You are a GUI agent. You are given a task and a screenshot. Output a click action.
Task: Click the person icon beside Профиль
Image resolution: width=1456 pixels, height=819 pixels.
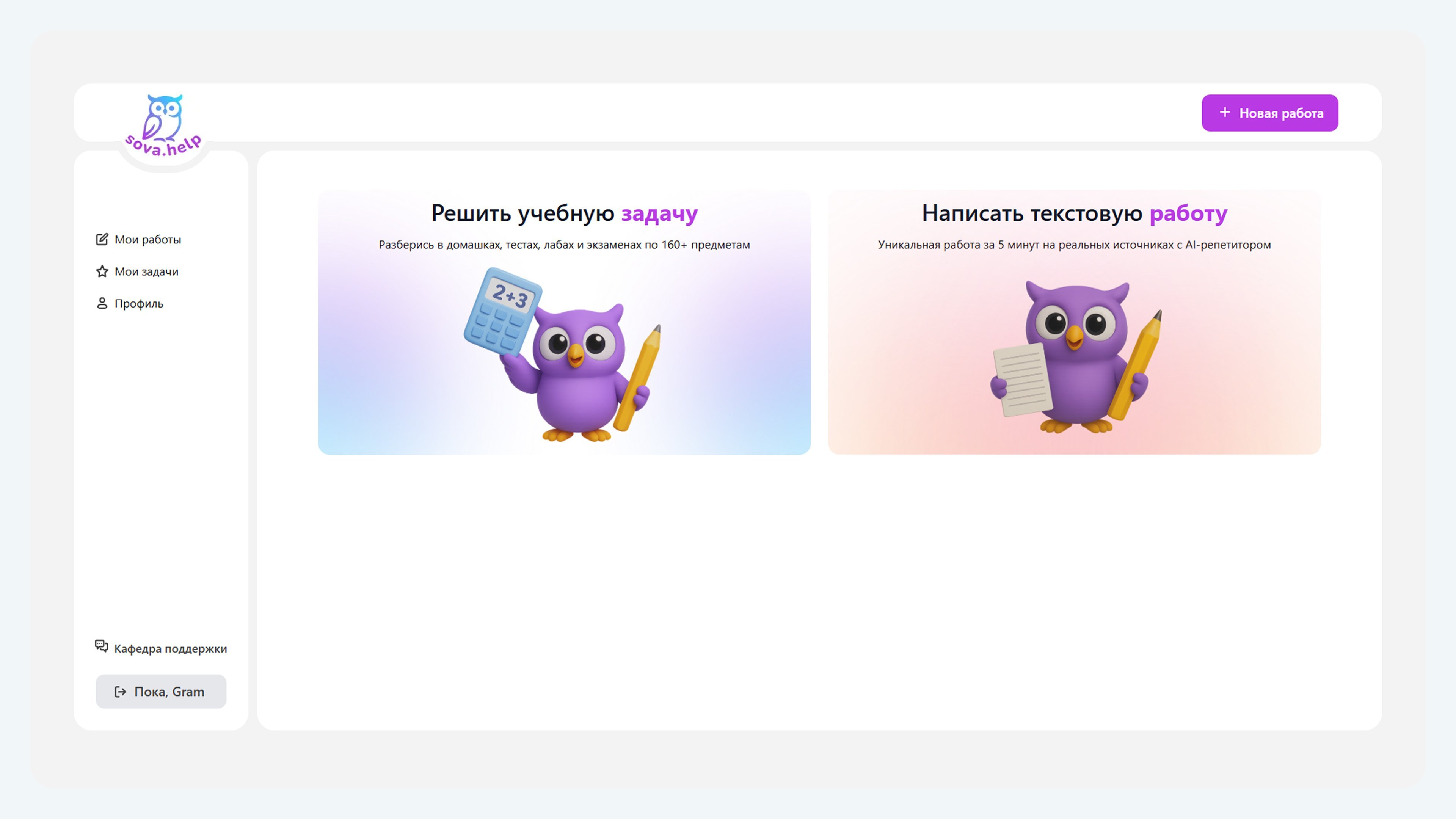click(102, 303)
